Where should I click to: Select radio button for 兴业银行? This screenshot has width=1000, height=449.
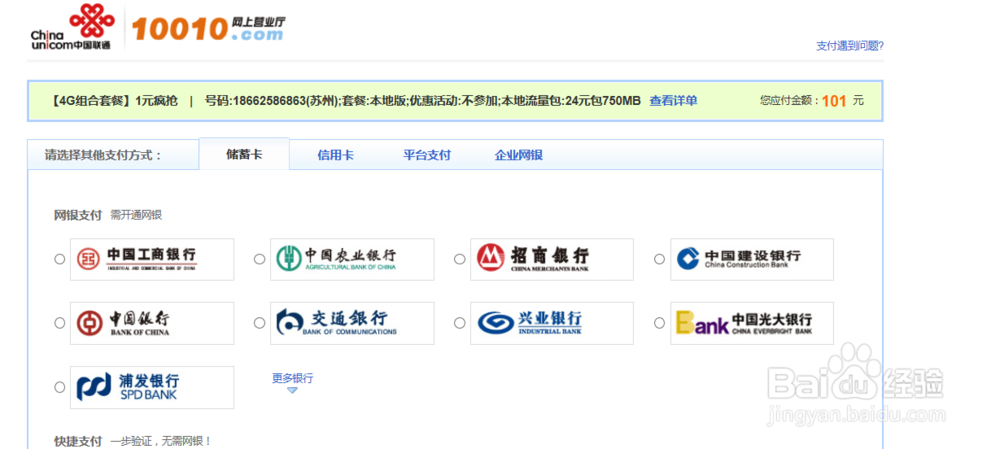click(x=459, y=323)
